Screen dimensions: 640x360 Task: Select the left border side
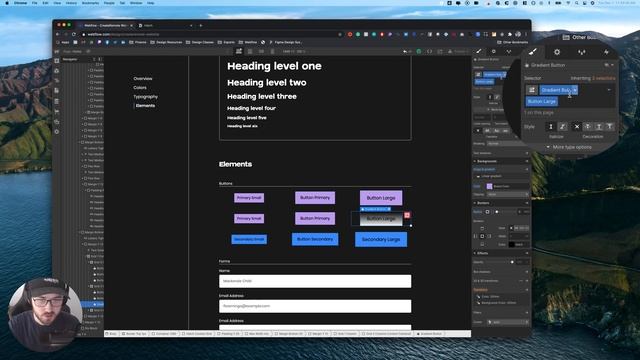click(475, 236)
